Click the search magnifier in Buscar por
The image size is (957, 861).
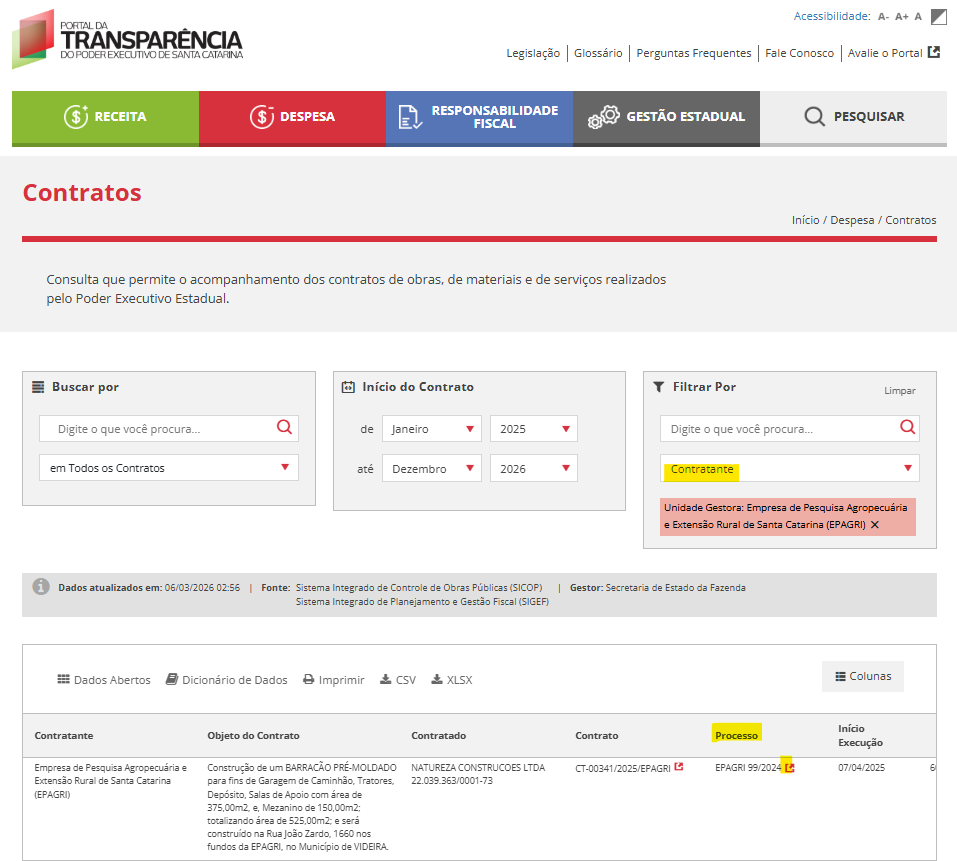[284, 428]
